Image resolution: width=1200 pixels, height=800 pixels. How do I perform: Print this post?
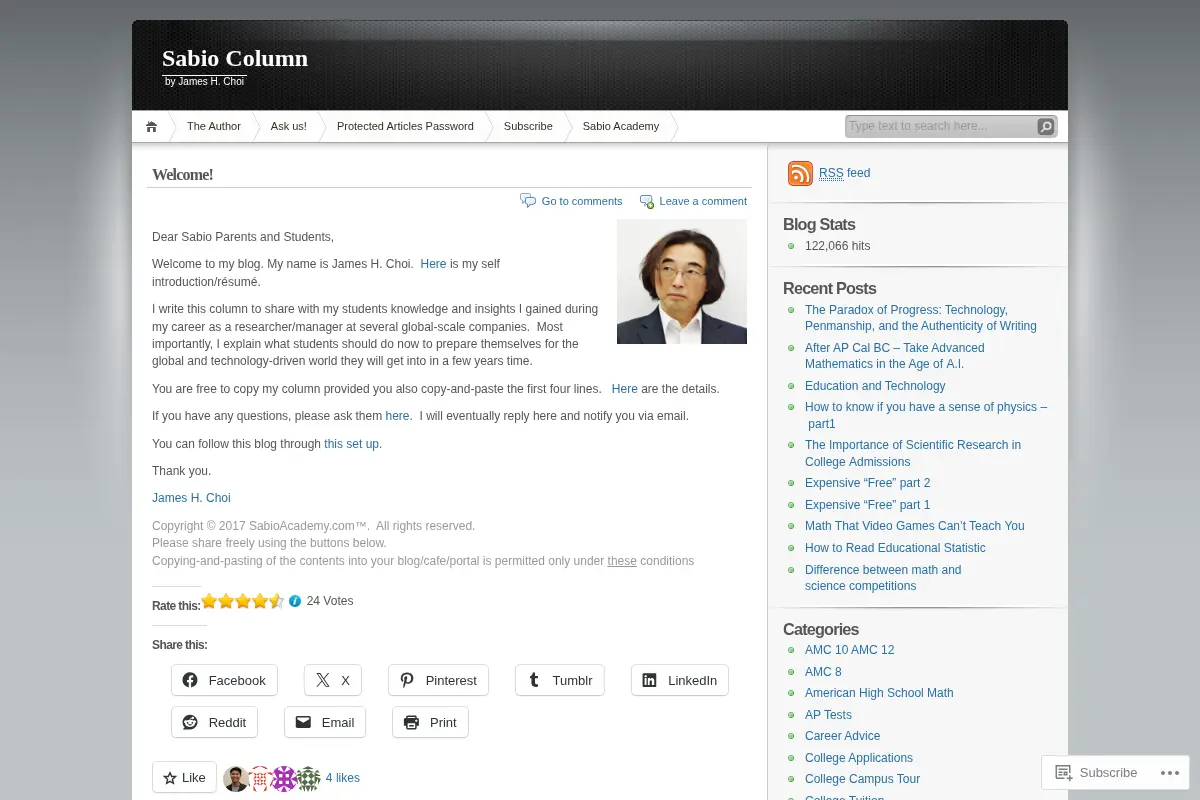coord(430,722)
